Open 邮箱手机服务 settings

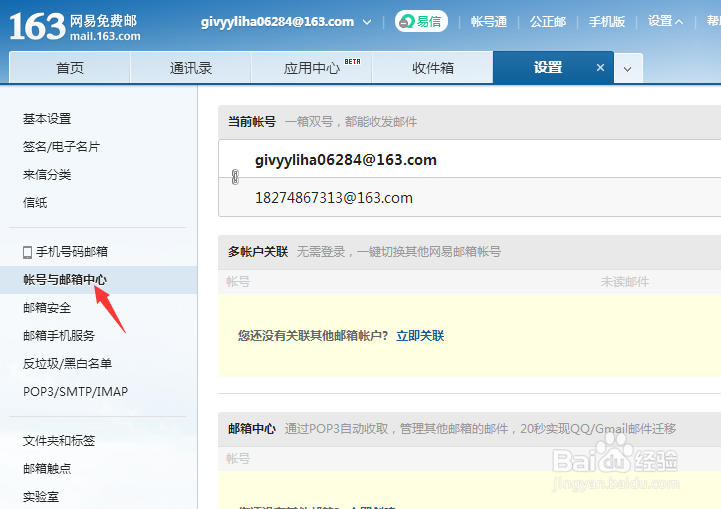click(59, 336)
